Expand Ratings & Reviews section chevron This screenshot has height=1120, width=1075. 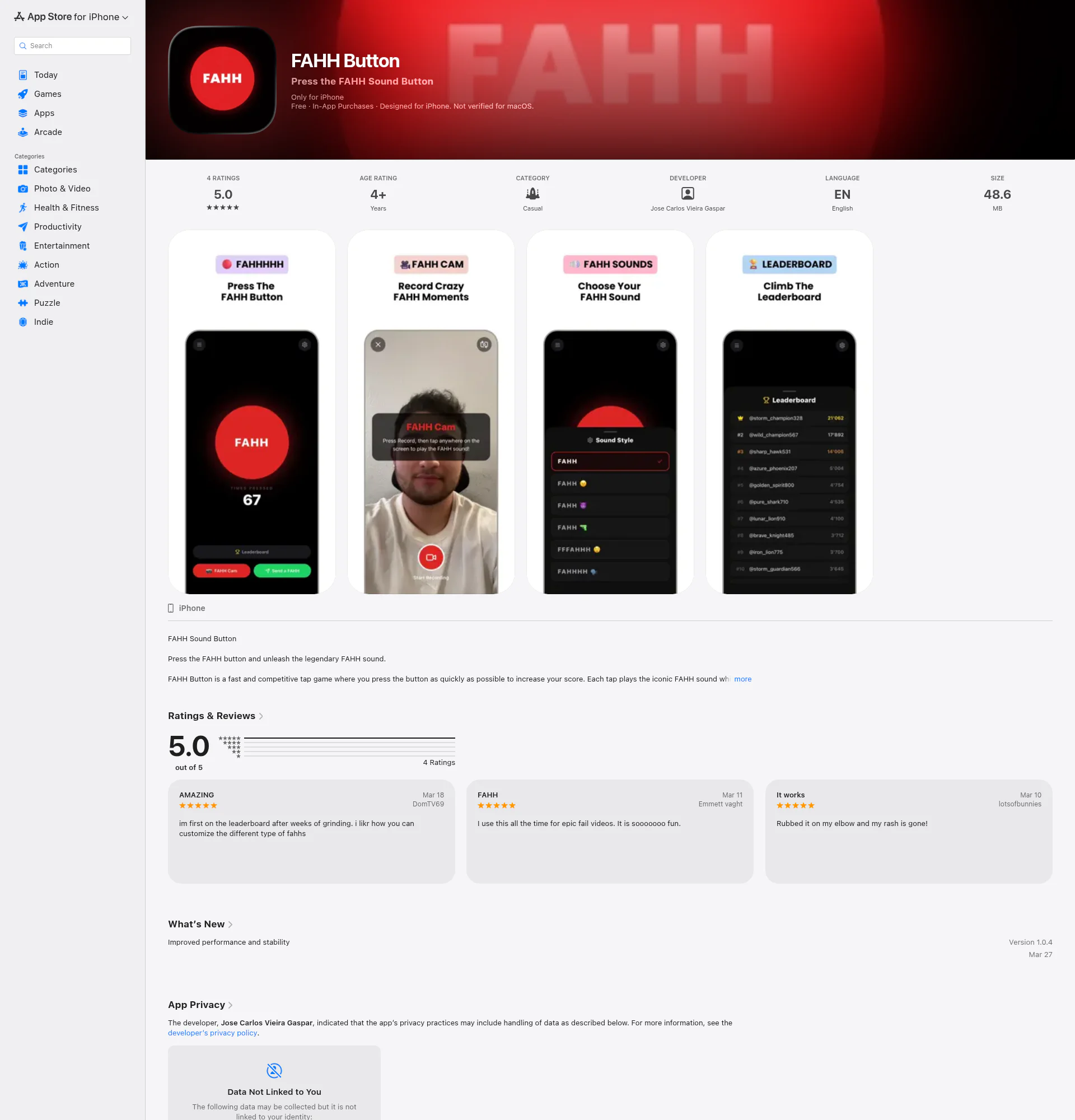click(x=261, y=716)
